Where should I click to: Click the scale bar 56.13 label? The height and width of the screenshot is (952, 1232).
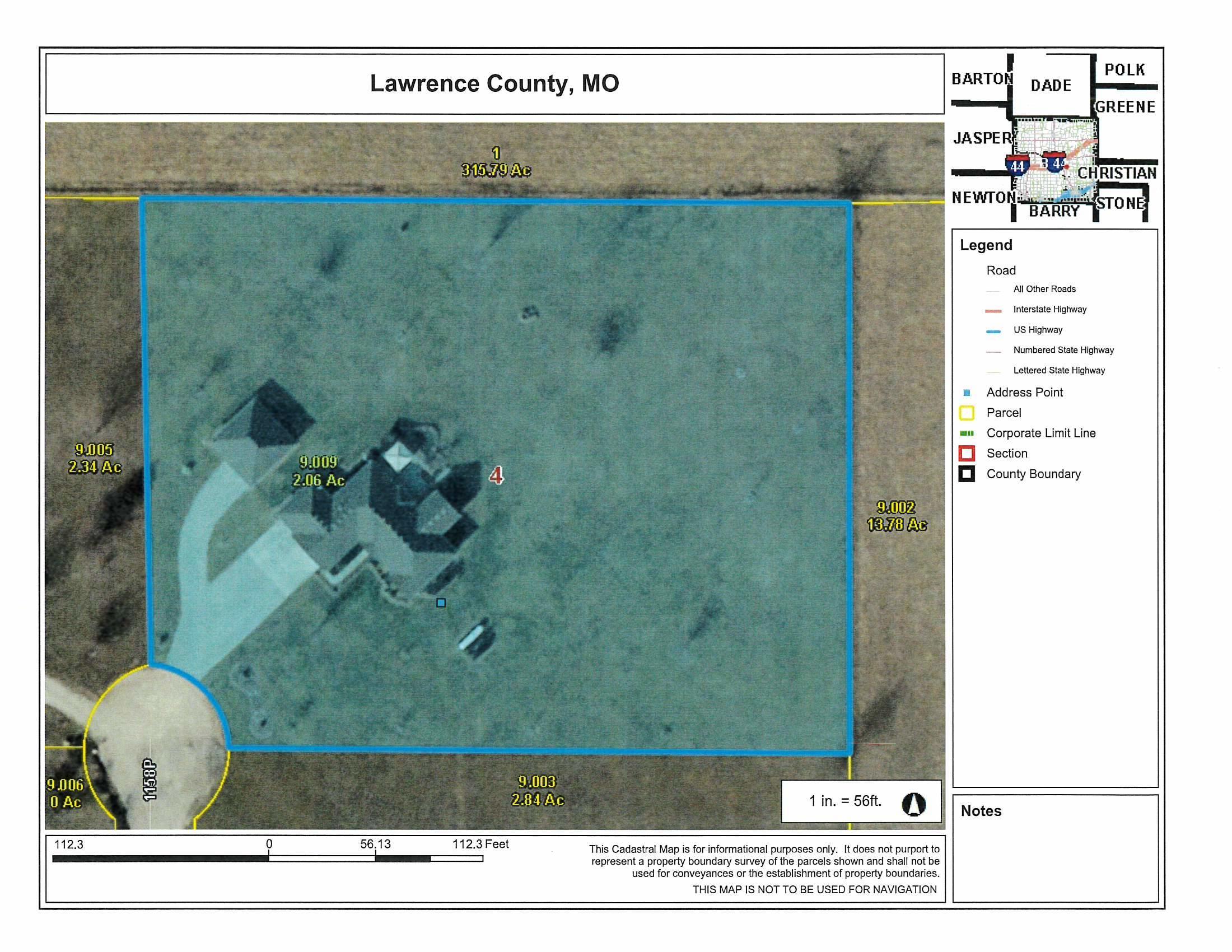[375, 844]
